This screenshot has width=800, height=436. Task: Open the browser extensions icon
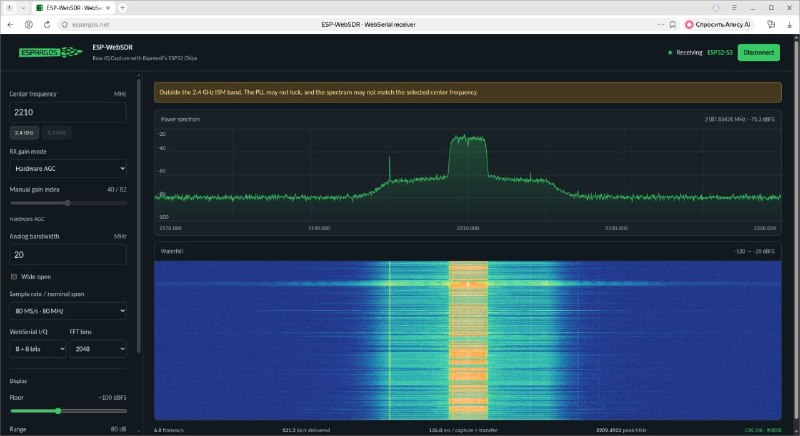pyautogui.click(x=771, y=24)
